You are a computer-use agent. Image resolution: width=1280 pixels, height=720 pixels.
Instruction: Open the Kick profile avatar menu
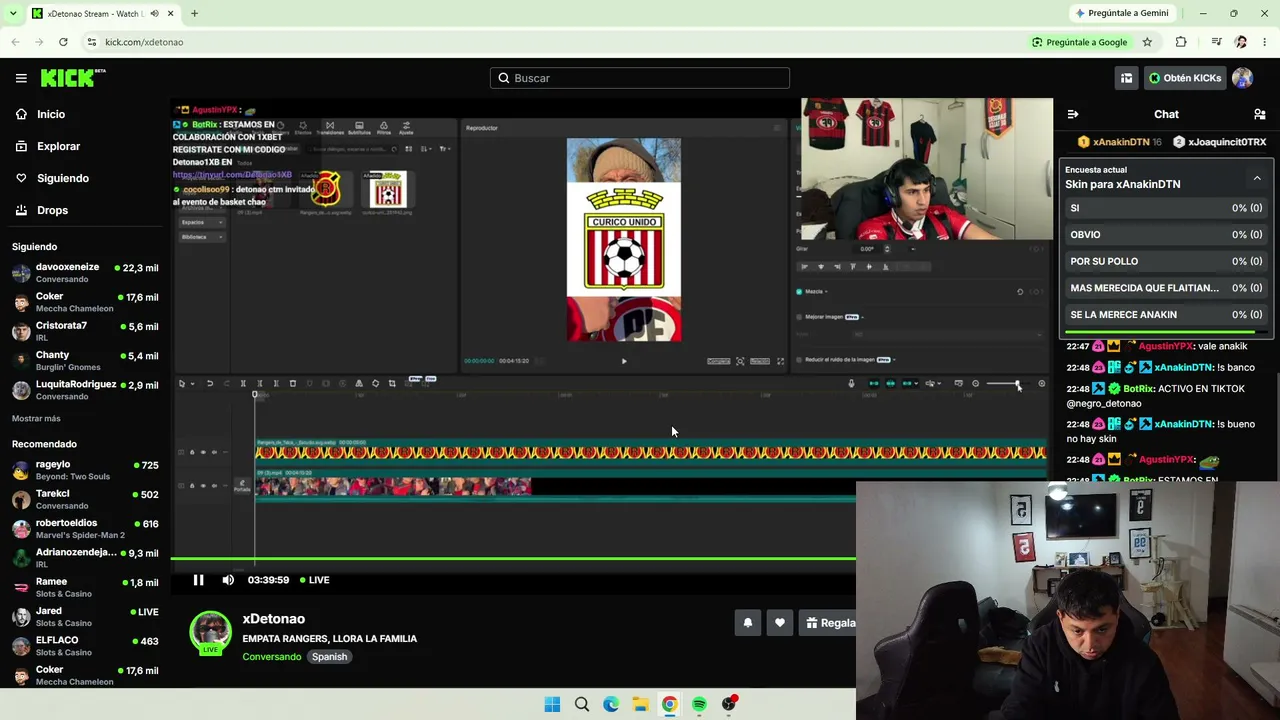[x=1242, y=78]
